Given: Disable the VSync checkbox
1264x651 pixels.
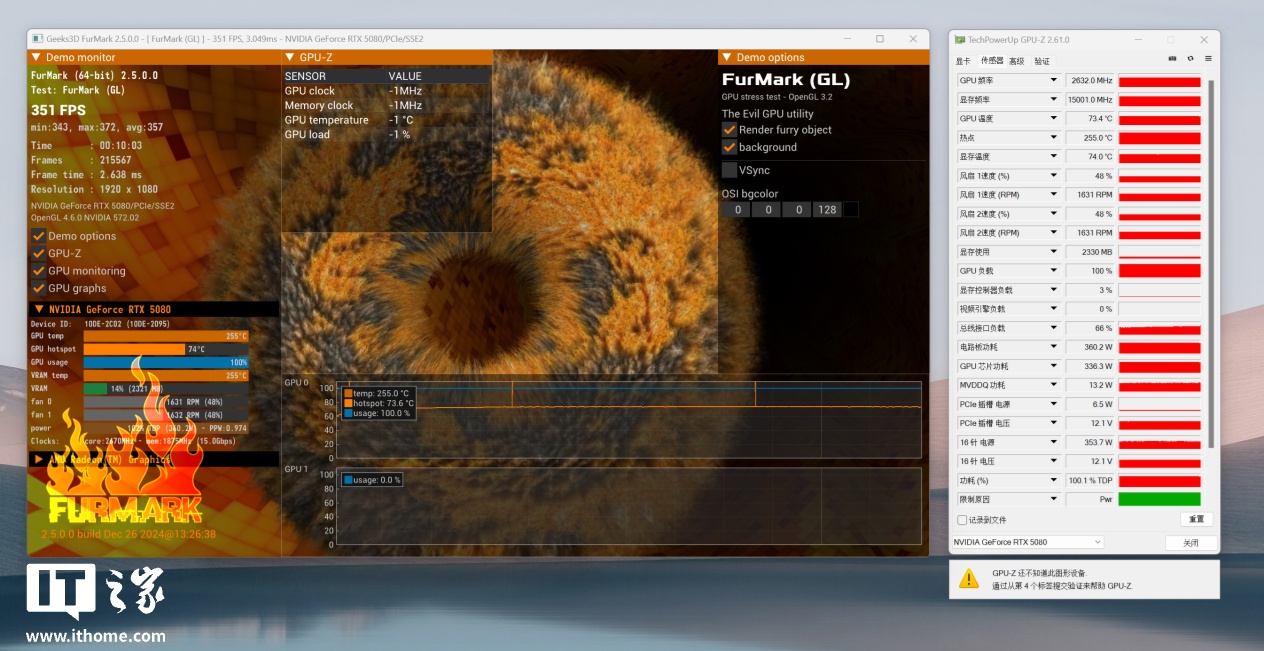Looking at the screenshot, I should pos(729,170).
